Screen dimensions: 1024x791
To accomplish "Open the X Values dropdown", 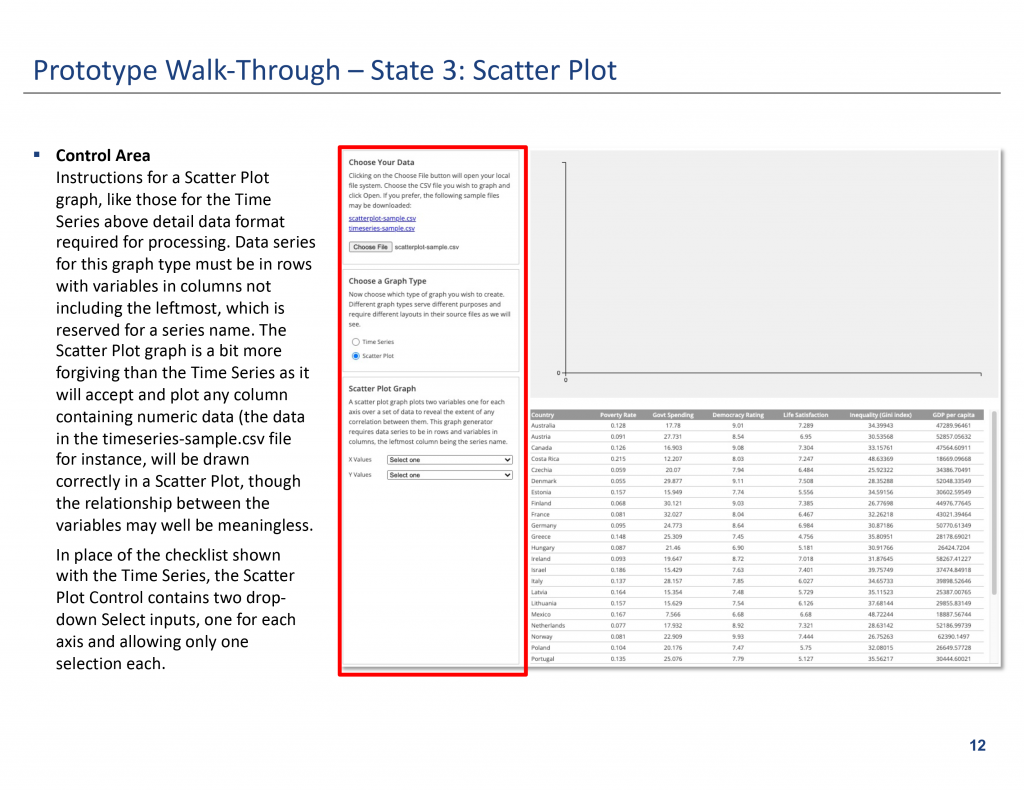I will point(449,460).
